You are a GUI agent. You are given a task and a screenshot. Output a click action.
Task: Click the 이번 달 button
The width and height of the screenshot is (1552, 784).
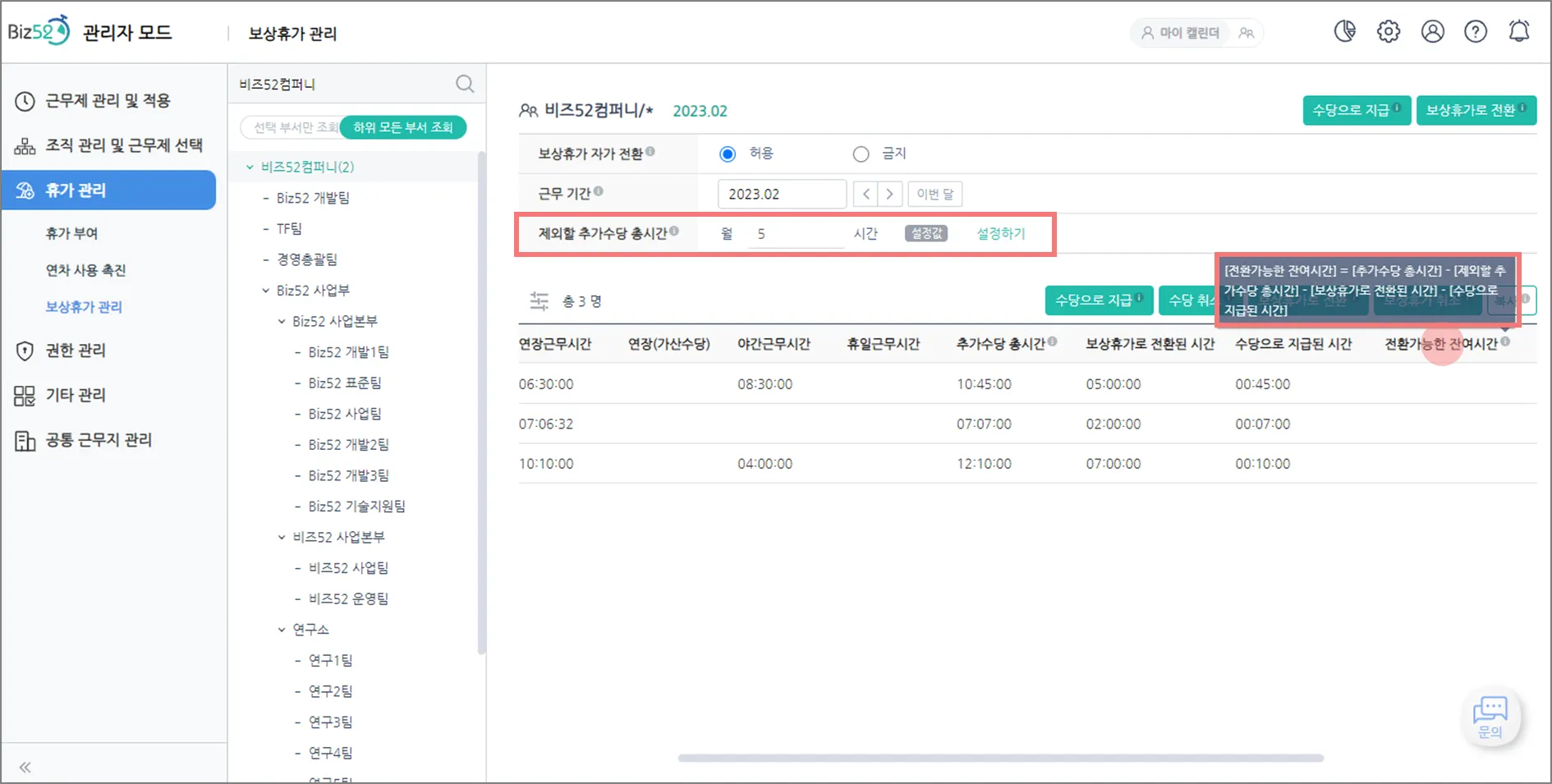point(935,195)
